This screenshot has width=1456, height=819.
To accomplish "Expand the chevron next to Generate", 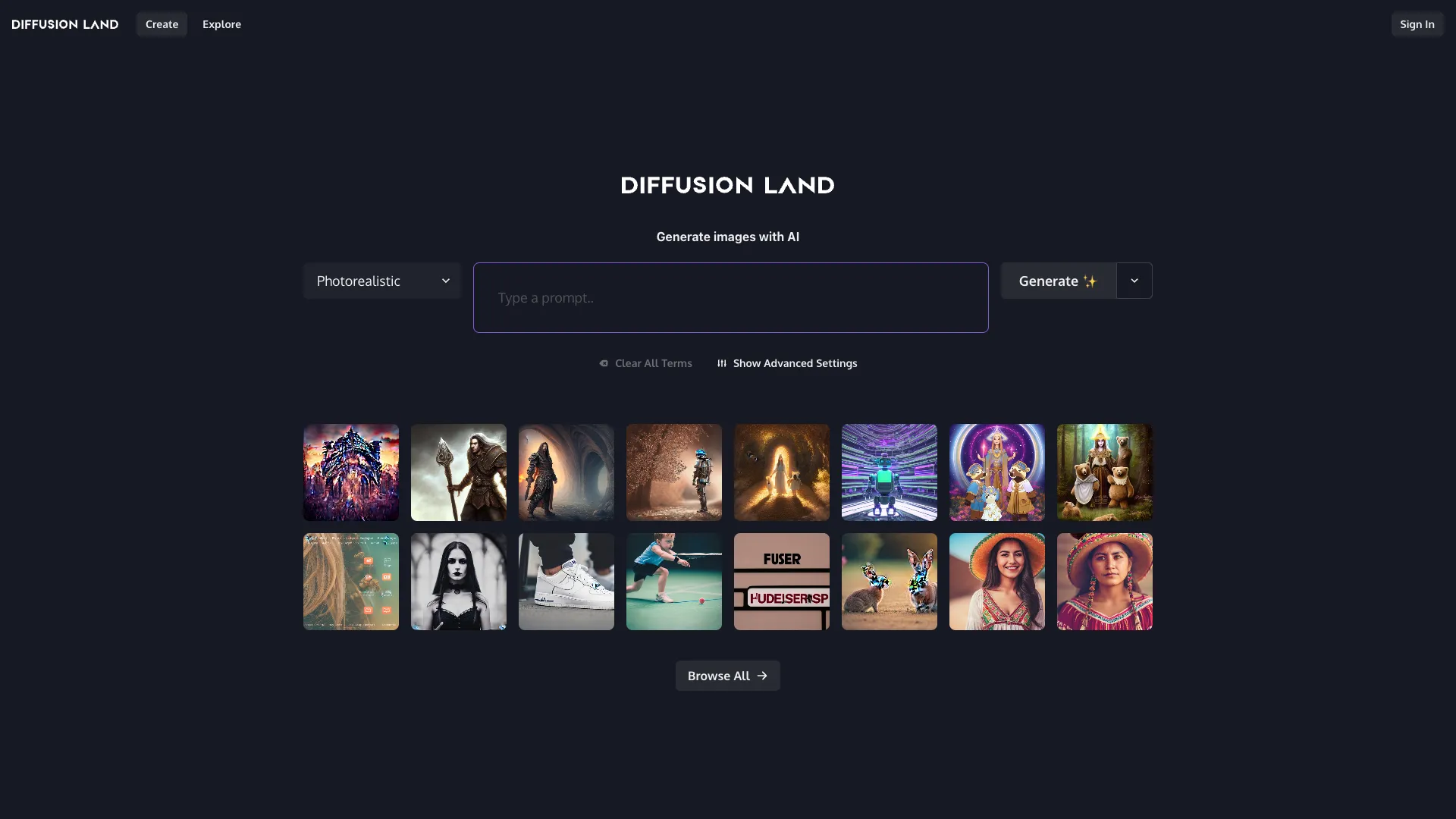I will (1134, 281).
